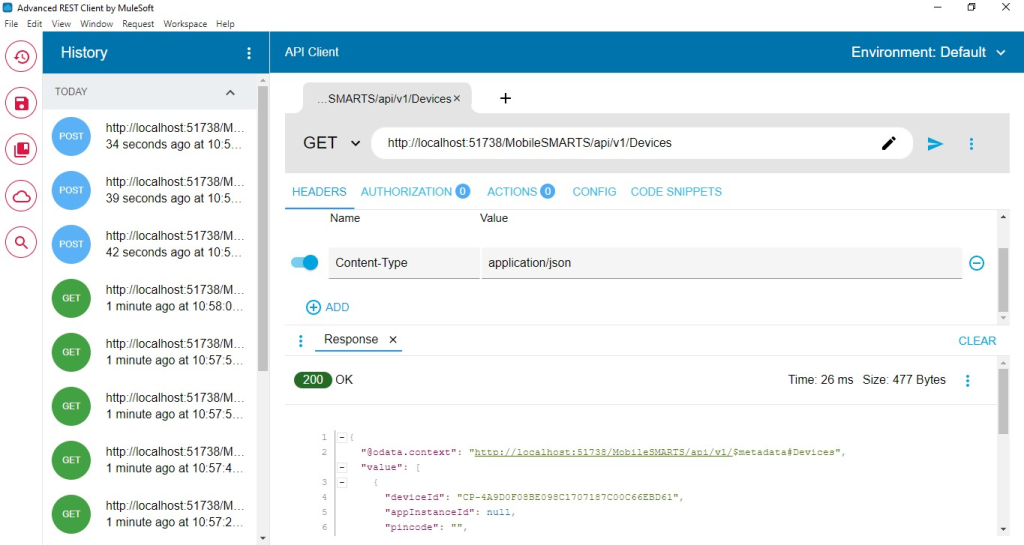Add a new request tab with plus
Image resolution: width=1024 pixels, height=545 pixels.
pyautogui.click(x=505, y=98)
